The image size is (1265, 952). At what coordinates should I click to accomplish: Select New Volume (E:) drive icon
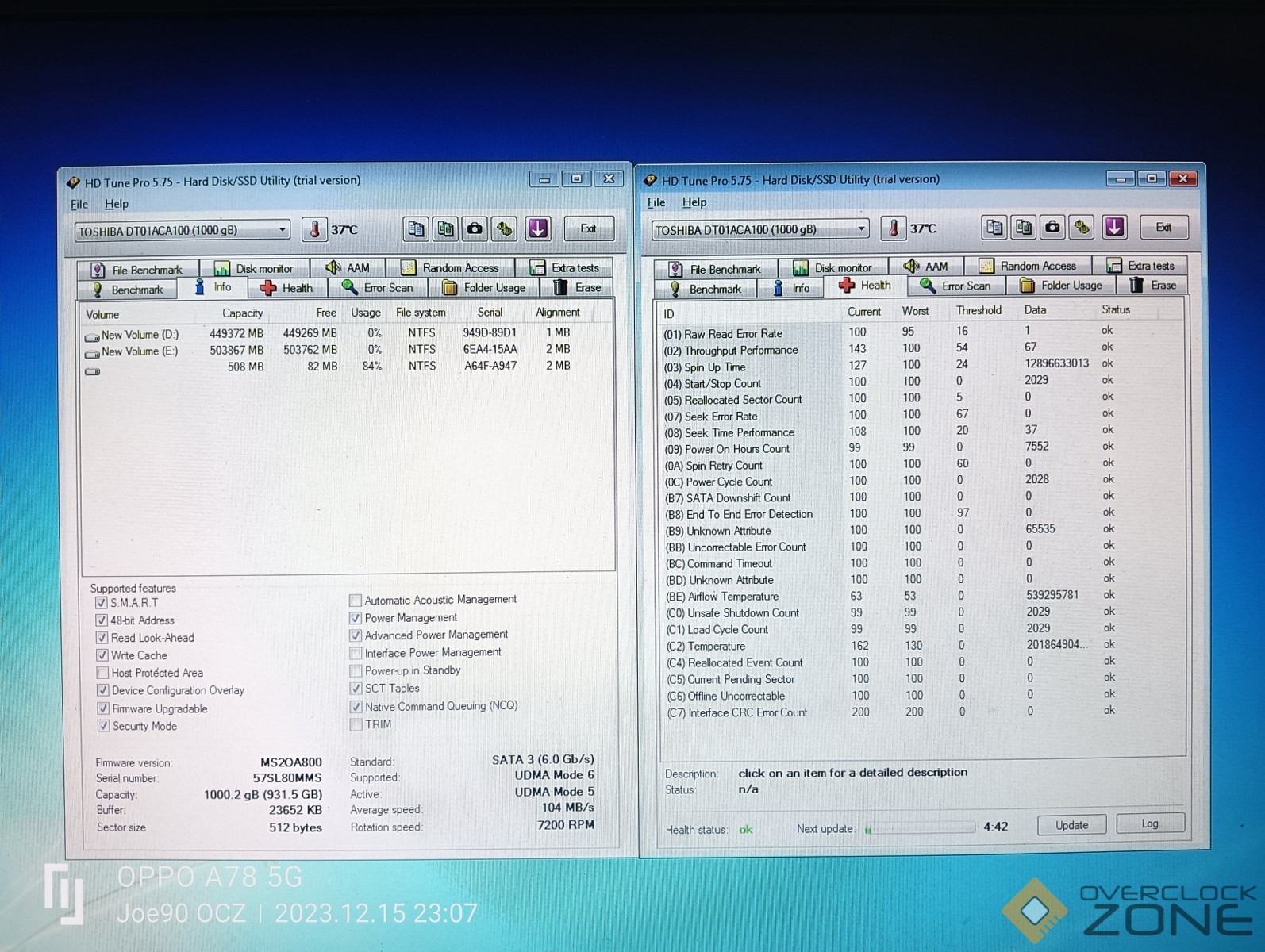(x=92, y=354)
